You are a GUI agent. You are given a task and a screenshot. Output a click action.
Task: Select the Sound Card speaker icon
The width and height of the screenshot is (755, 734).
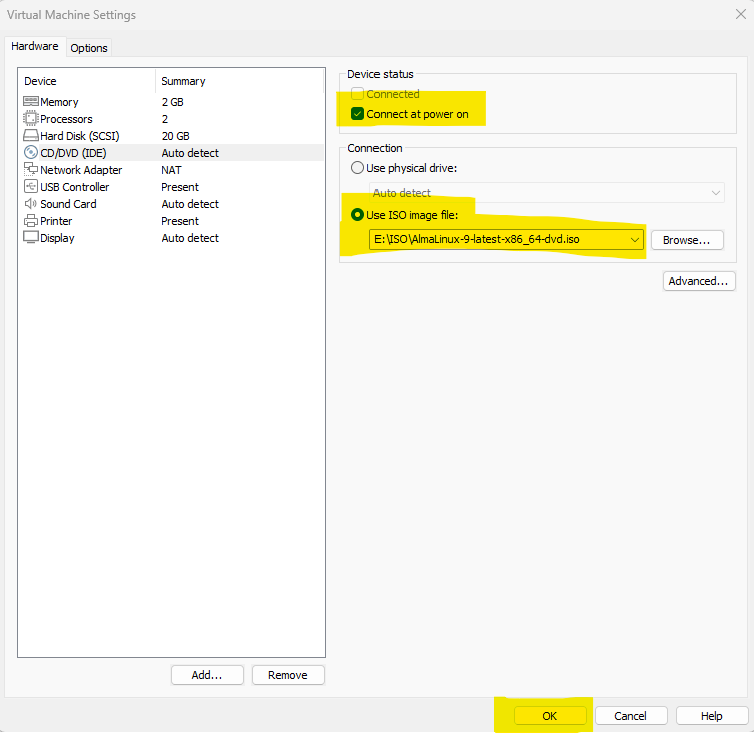pos(31,204)
